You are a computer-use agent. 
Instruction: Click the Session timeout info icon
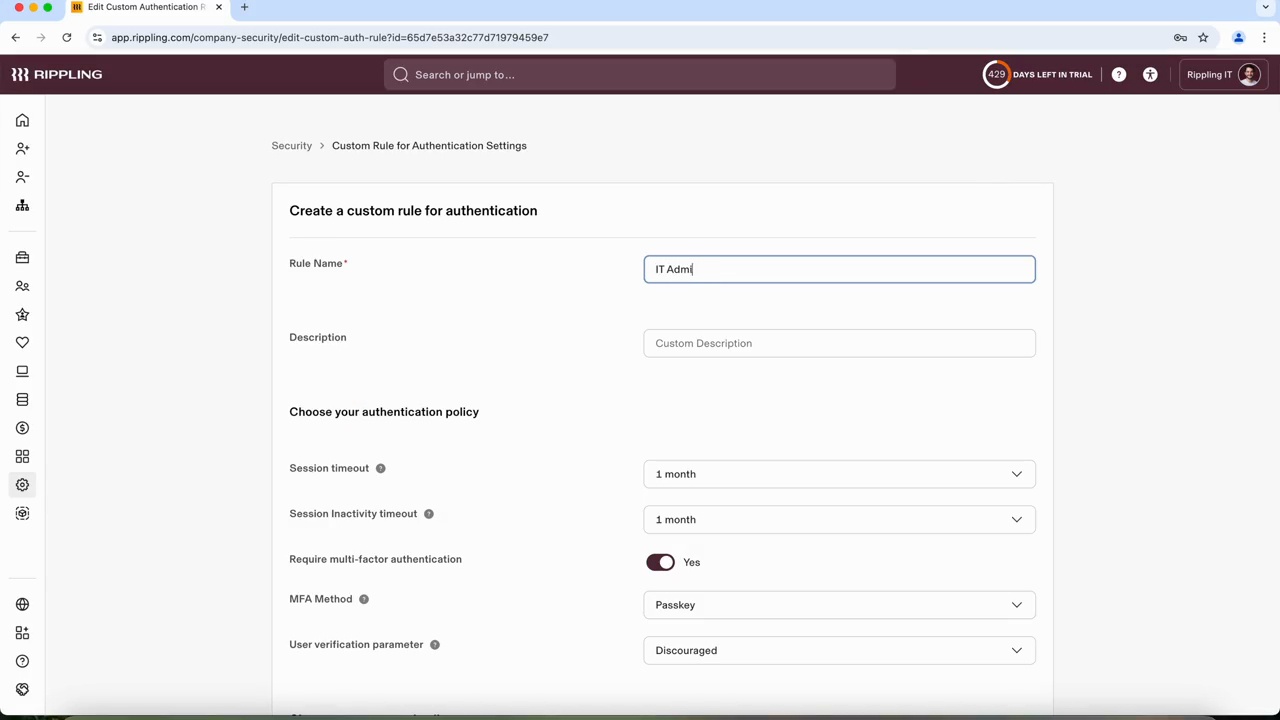coord(380,468)
